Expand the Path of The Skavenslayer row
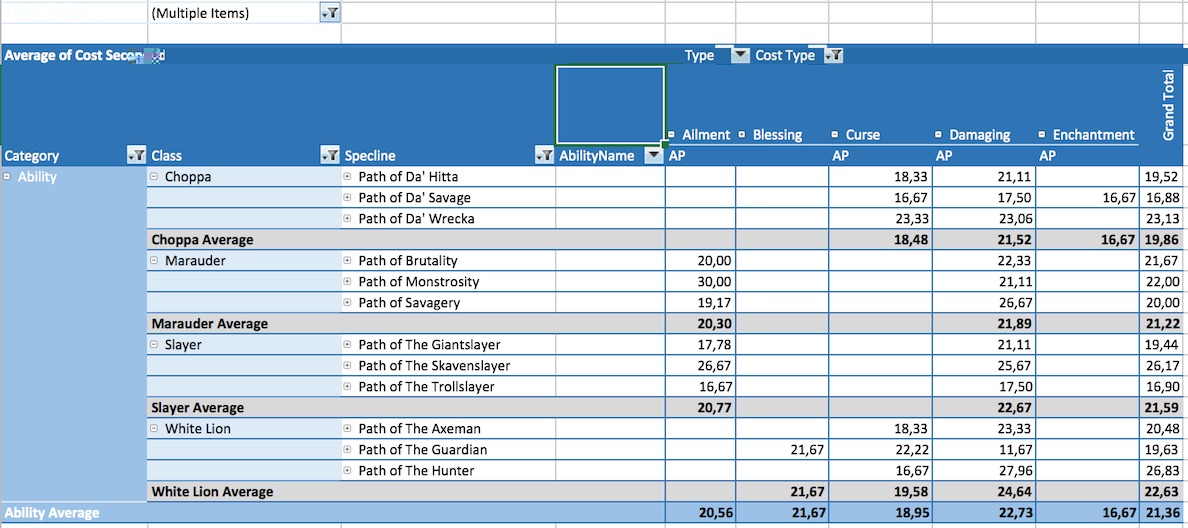 348,366
